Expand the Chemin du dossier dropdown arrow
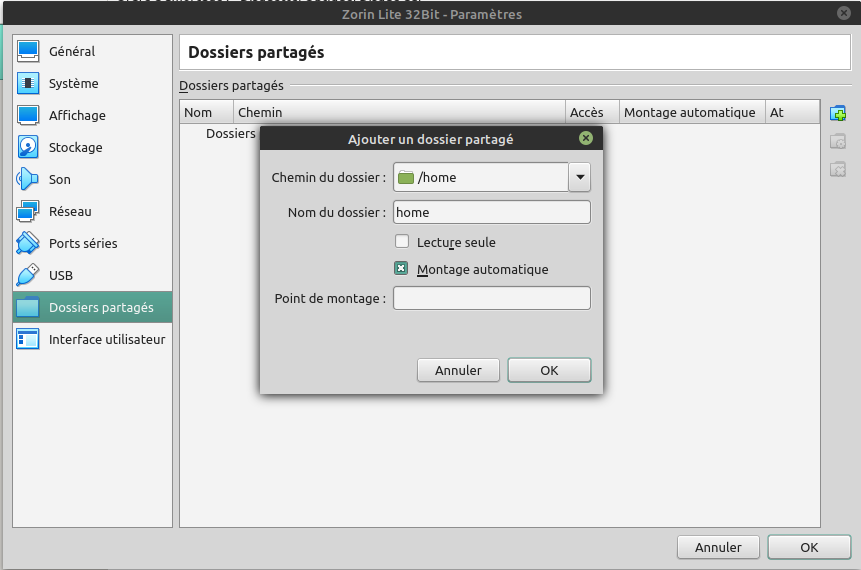 click(579, 178)
